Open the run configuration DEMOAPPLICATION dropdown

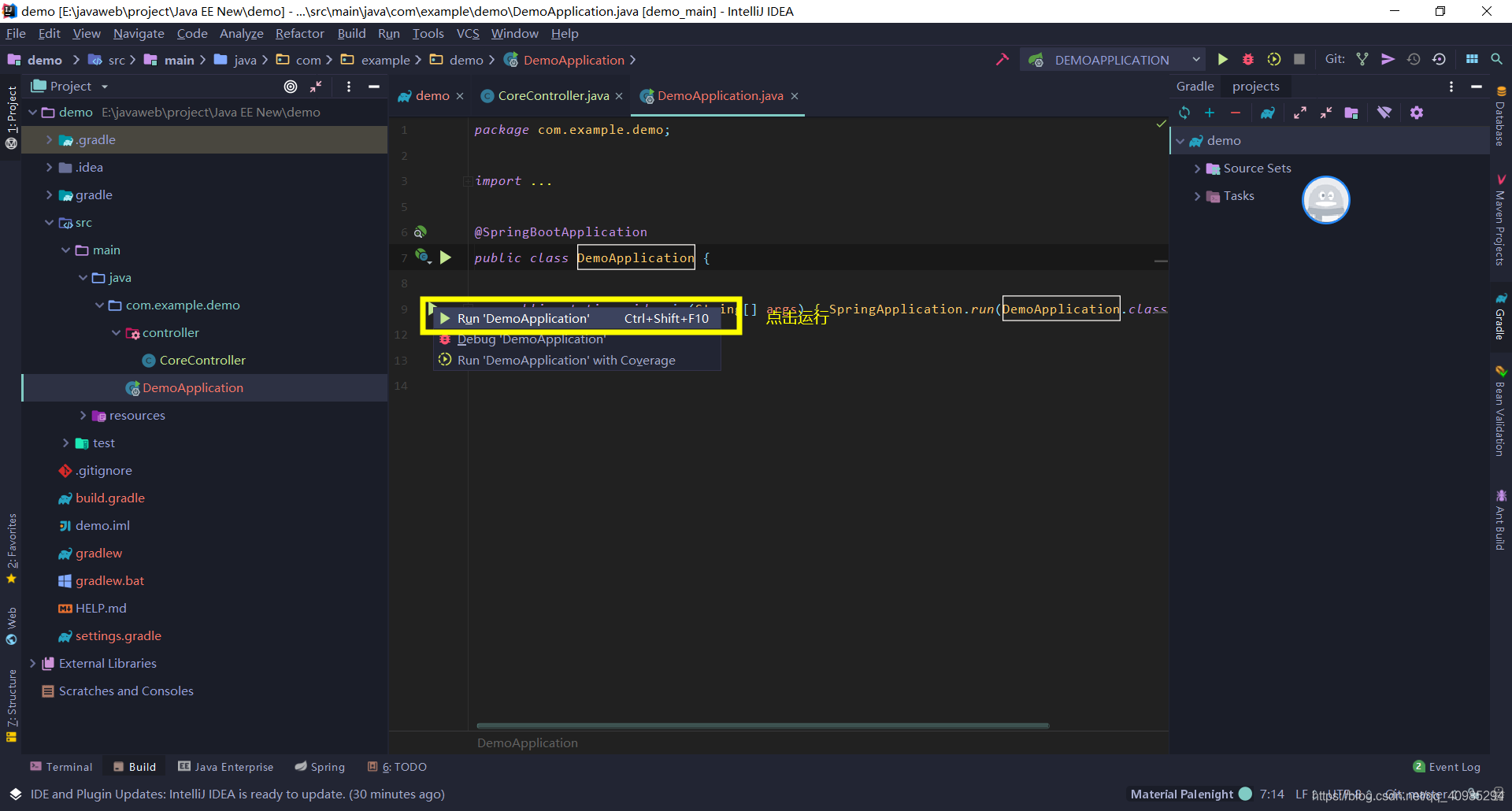point(1114,60)
